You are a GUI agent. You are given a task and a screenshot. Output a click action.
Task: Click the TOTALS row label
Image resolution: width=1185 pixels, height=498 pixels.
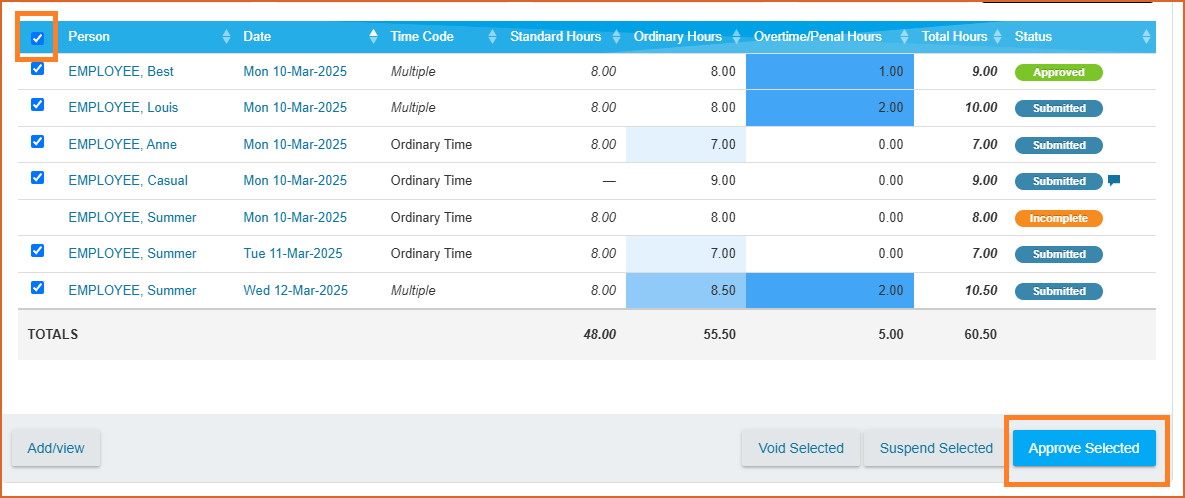coord(53,334)
